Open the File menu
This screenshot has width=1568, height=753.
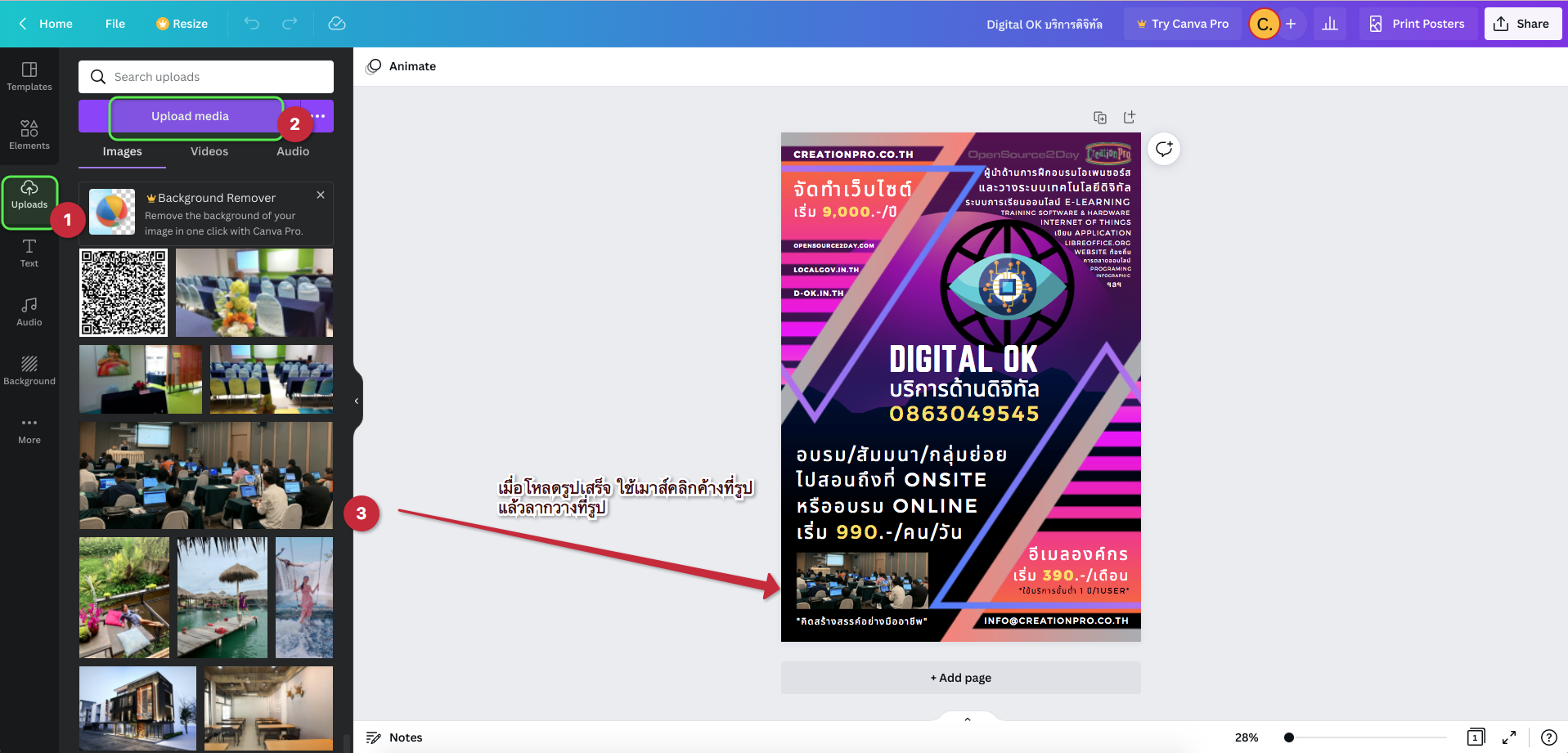pyautogui.click(x=115, y=24)
